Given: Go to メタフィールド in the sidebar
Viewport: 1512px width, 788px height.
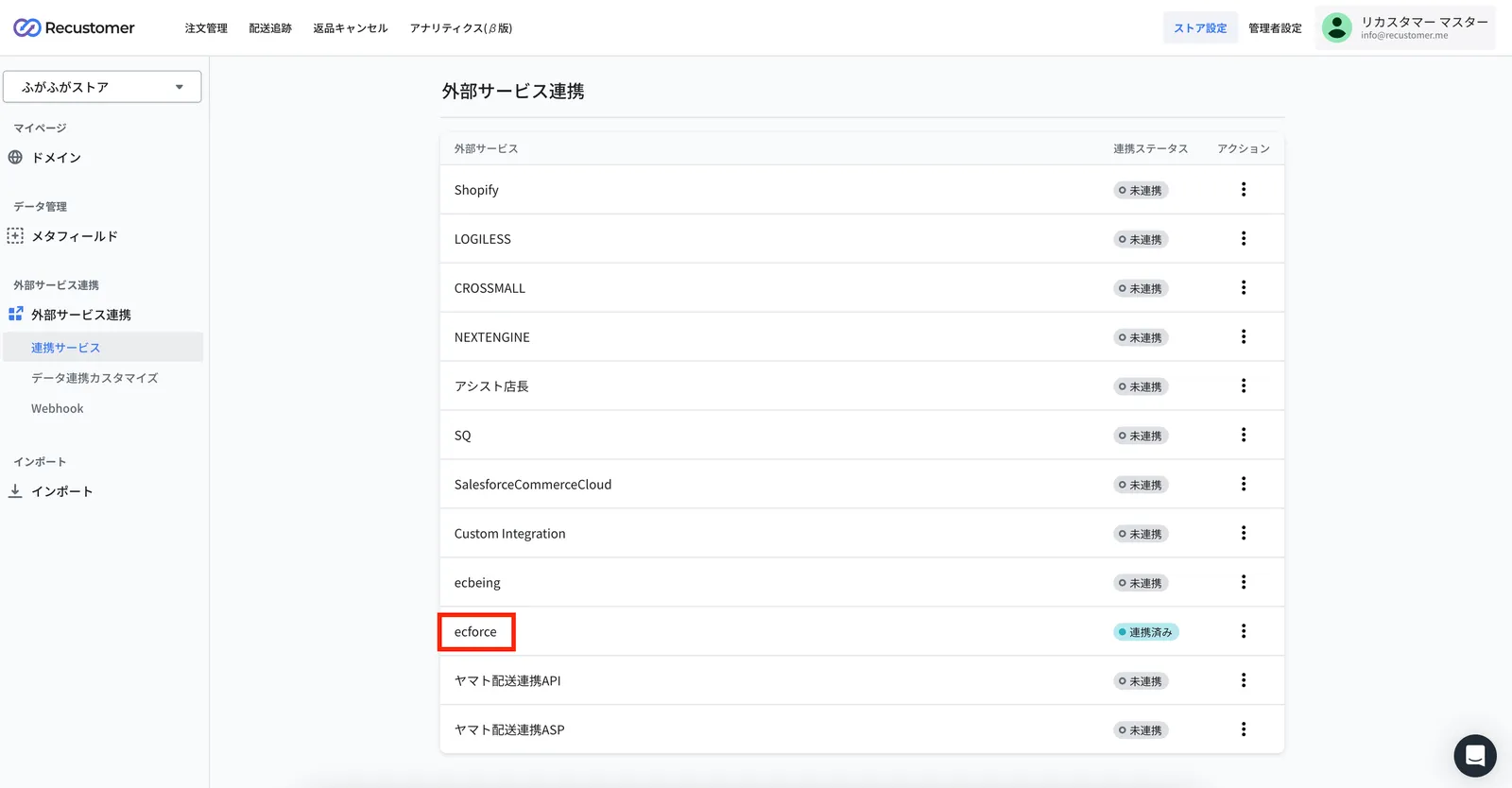Looking at the screenshot, I should (x=75, y=236).
